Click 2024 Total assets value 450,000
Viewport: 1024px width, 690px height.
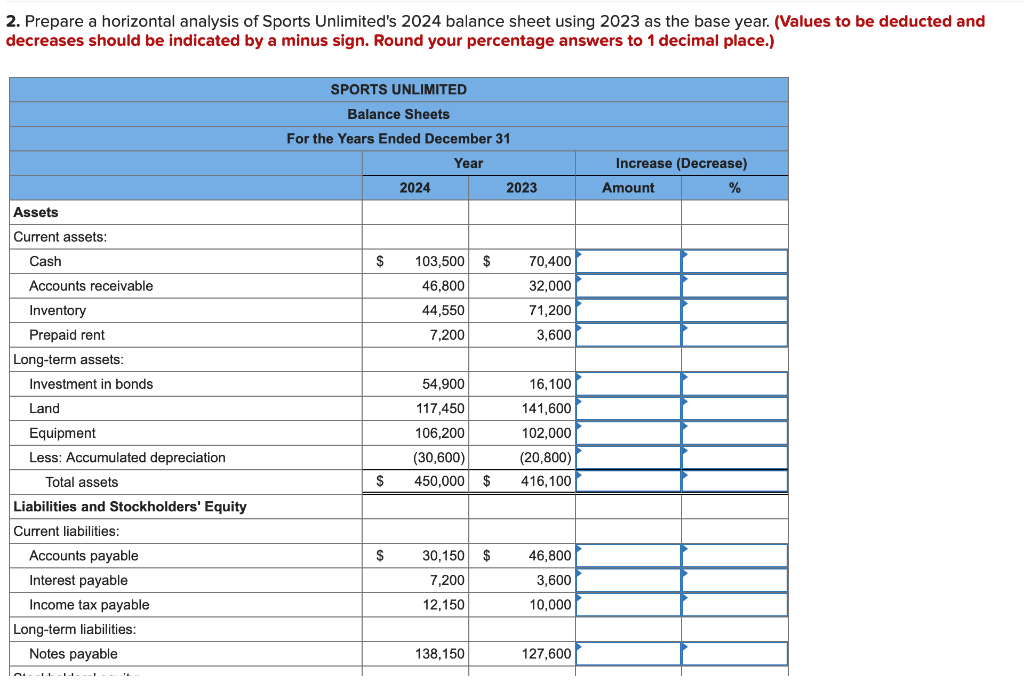[x=440, y=481]
